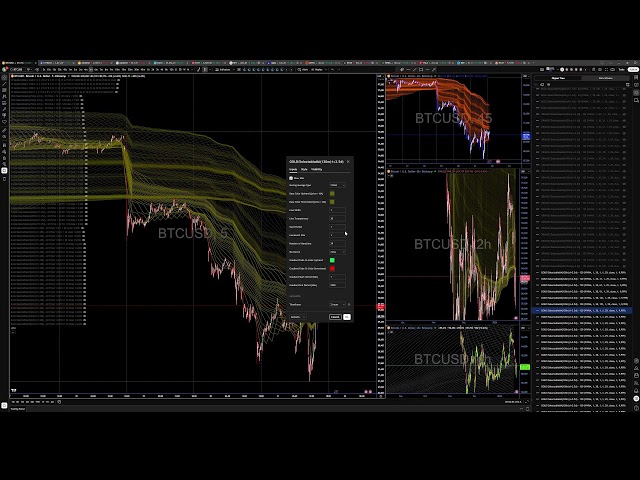Select the text annotation tool
640x480 pixels.
[x=4, y=116]
